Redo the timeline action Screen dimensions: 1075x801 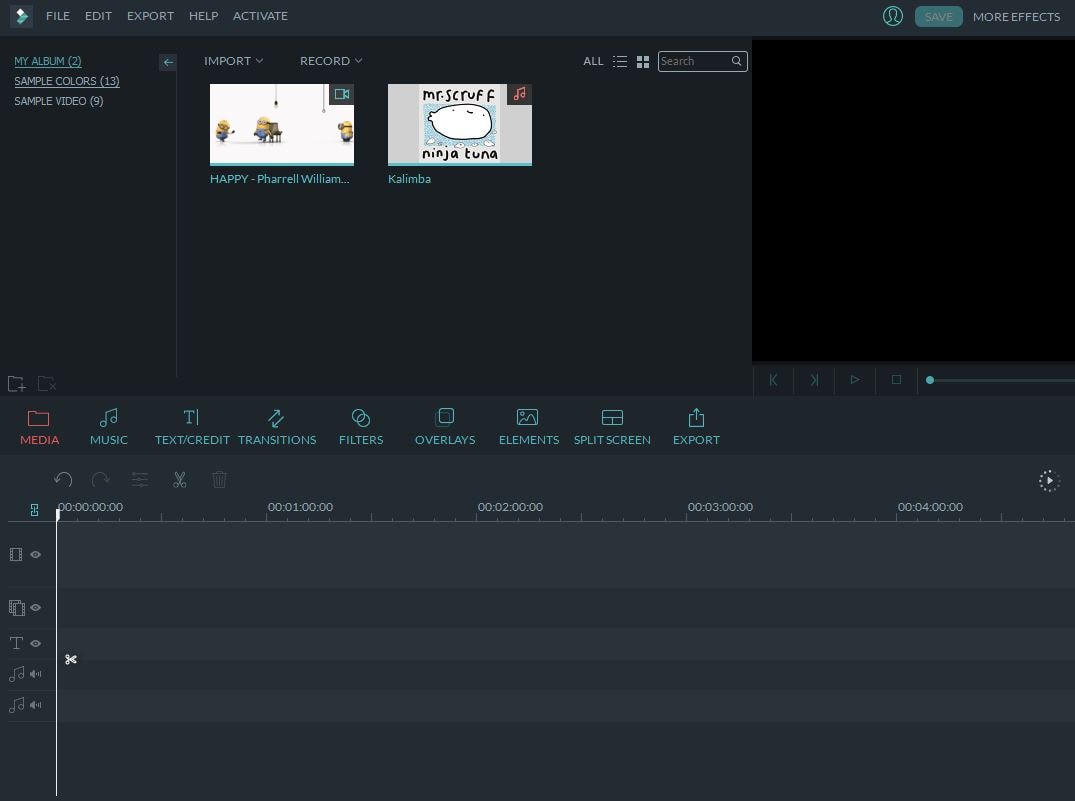coord(101,479)
